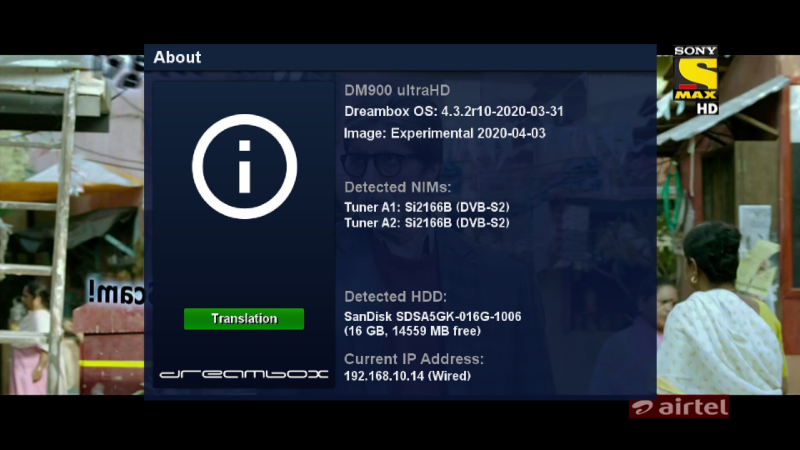The image size is (800, 450).
Task: Click the Current IP Address heading
Action: tap(413, 358)
